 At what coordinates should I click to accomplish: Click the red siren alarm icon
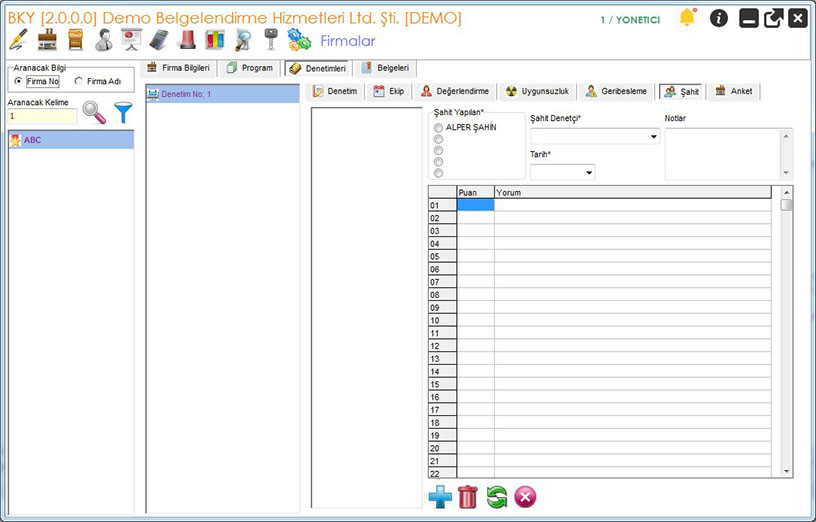(x=187, y=40)
